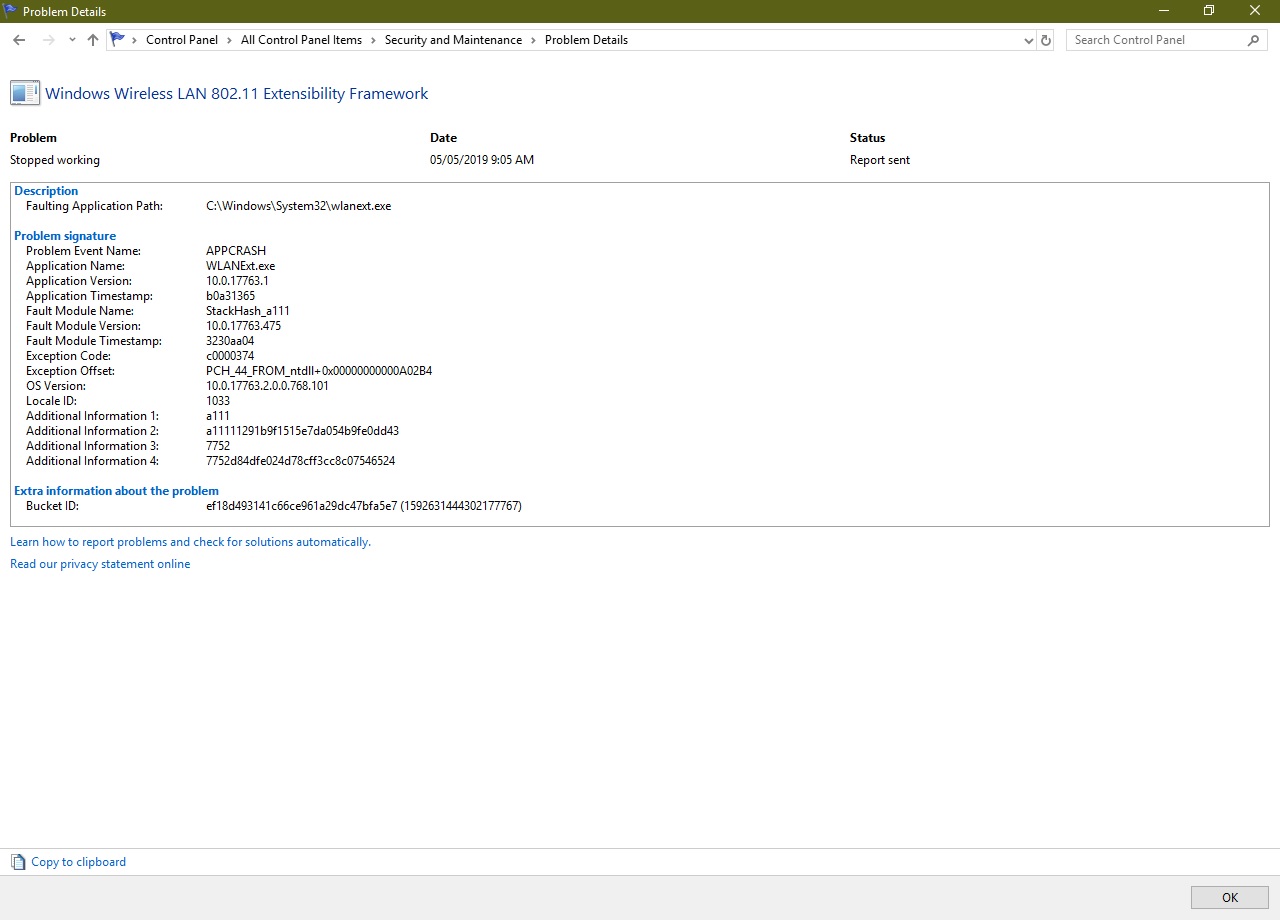1280x920 pixels.
Task: Click Application Version 10.0.17763.1
Action: 237,281
